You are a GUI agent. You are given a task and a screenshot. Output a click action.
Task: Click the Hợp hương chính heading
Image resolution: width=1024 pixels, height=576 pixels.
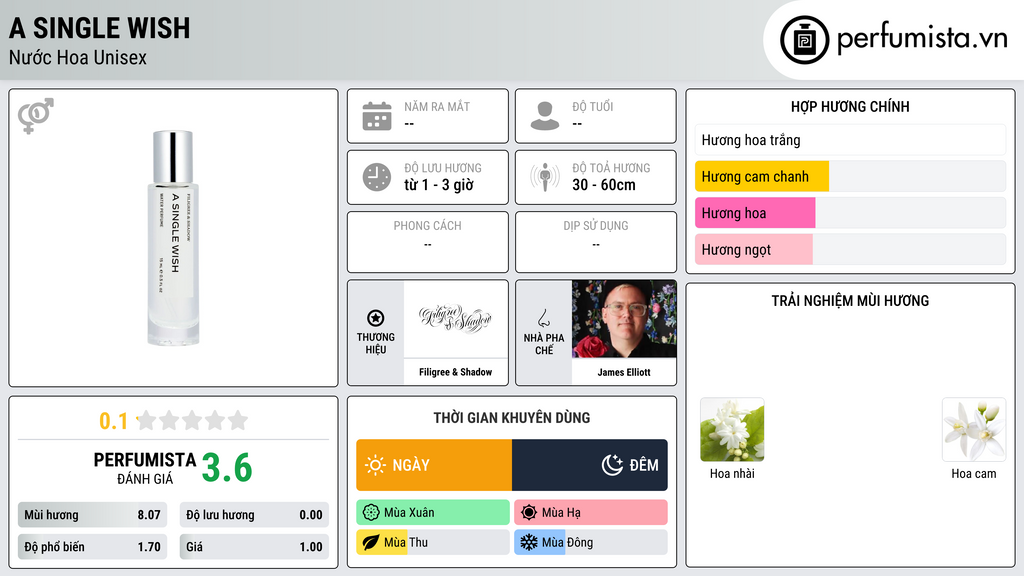pyautogui.click(x=850, y=106)
